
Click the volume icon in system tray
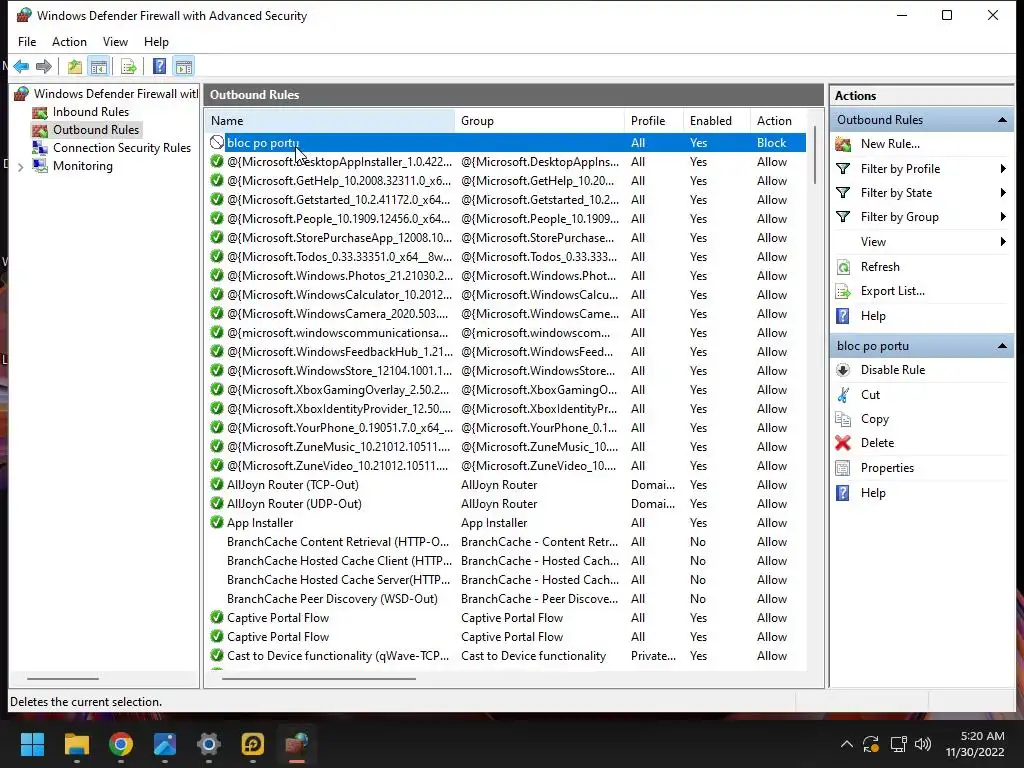click(923, 744)
